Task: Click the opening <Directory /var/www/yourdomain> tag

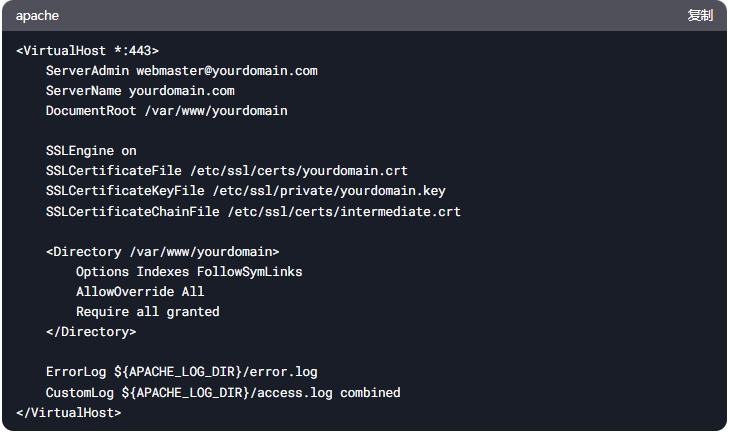Action: point(163,252)
